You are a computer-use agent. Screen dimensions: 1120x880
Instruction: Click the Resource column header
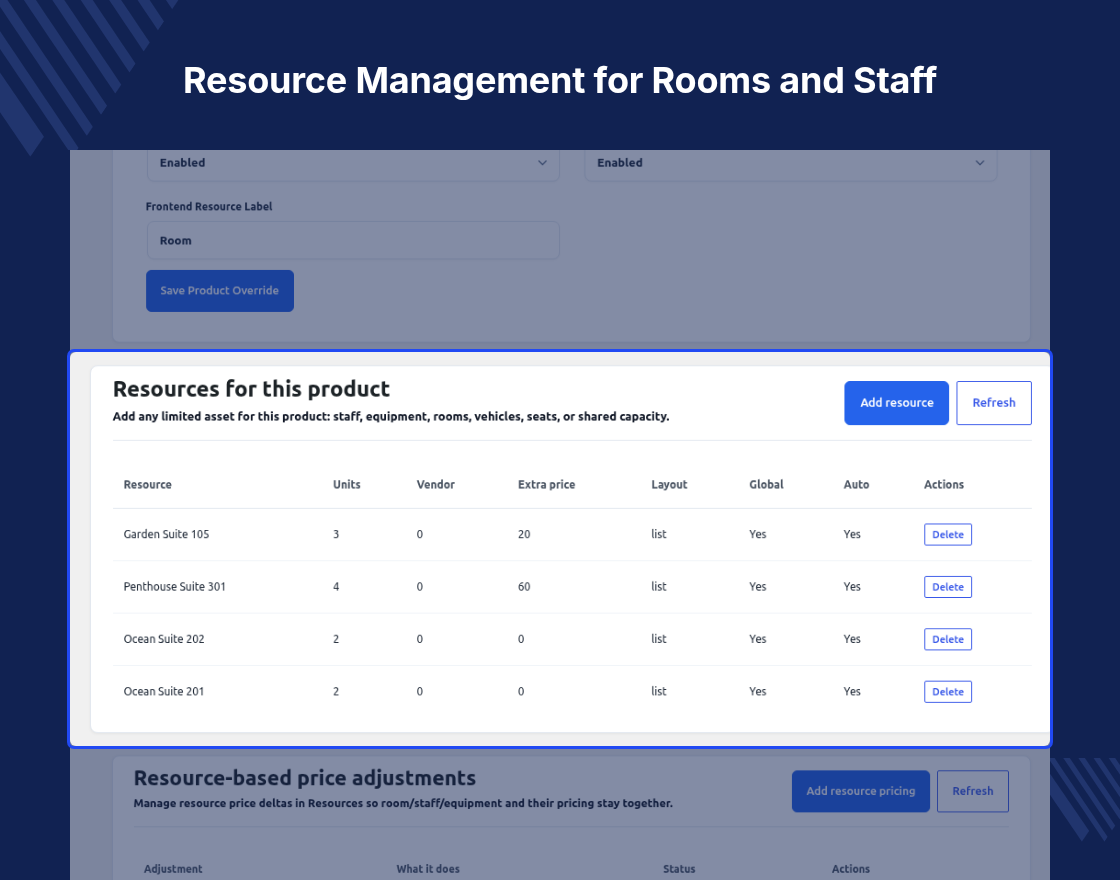pyautogui.click(x=147, y=484)
